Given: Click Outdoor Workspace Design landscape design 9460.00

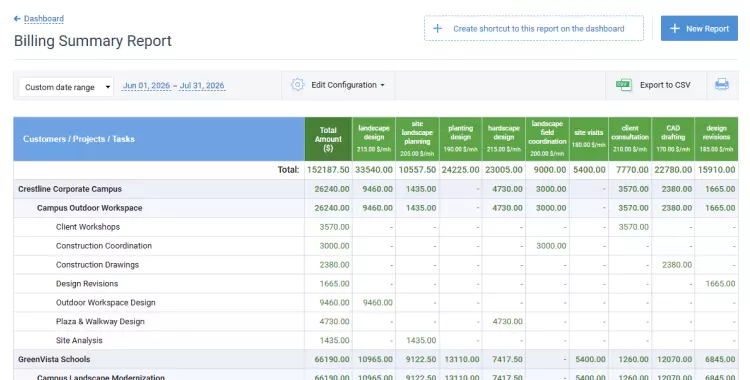Looking at the screenshot, I should tap(378, 302).
